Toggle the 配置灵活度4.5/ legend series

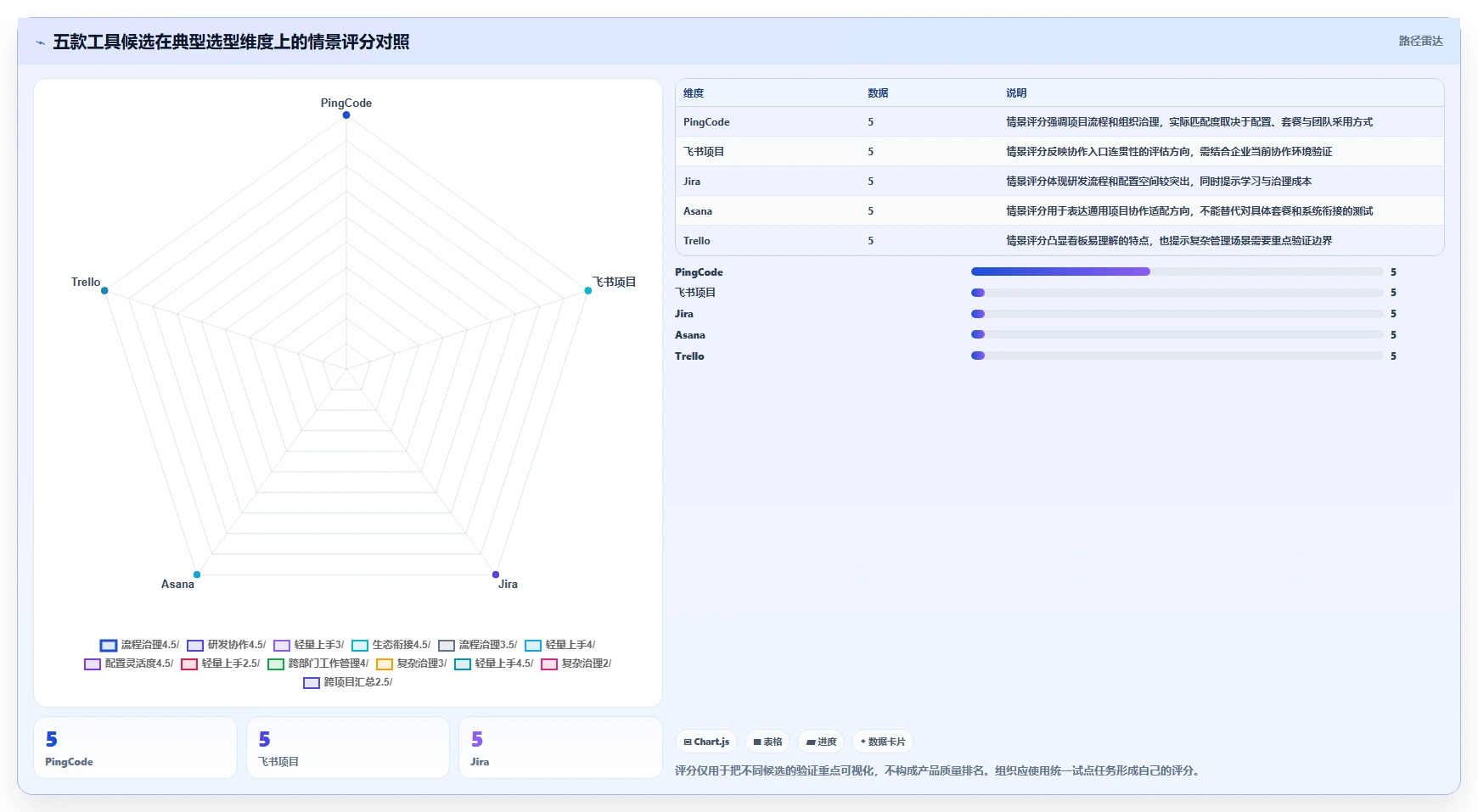pos(129,664)
